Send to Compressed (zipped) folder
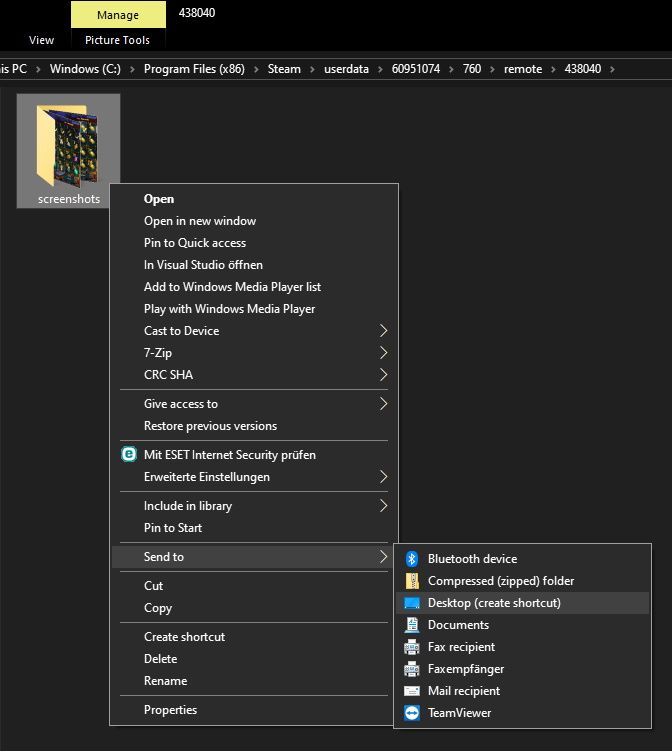The image size is (672, 751). click(x=523, y=580)
